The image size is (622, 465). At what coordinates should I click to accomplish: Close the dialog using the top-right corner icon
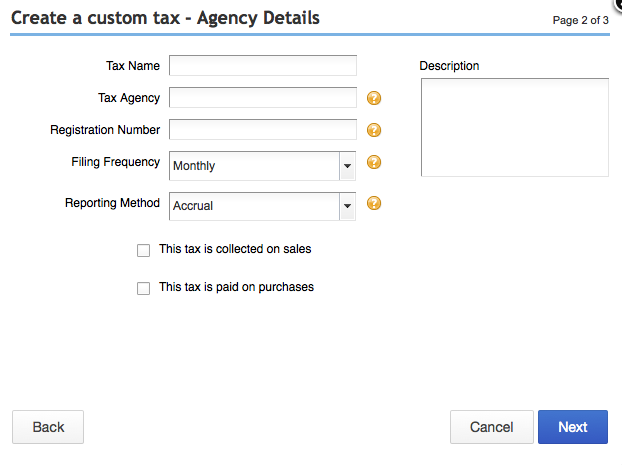[617, 3]
